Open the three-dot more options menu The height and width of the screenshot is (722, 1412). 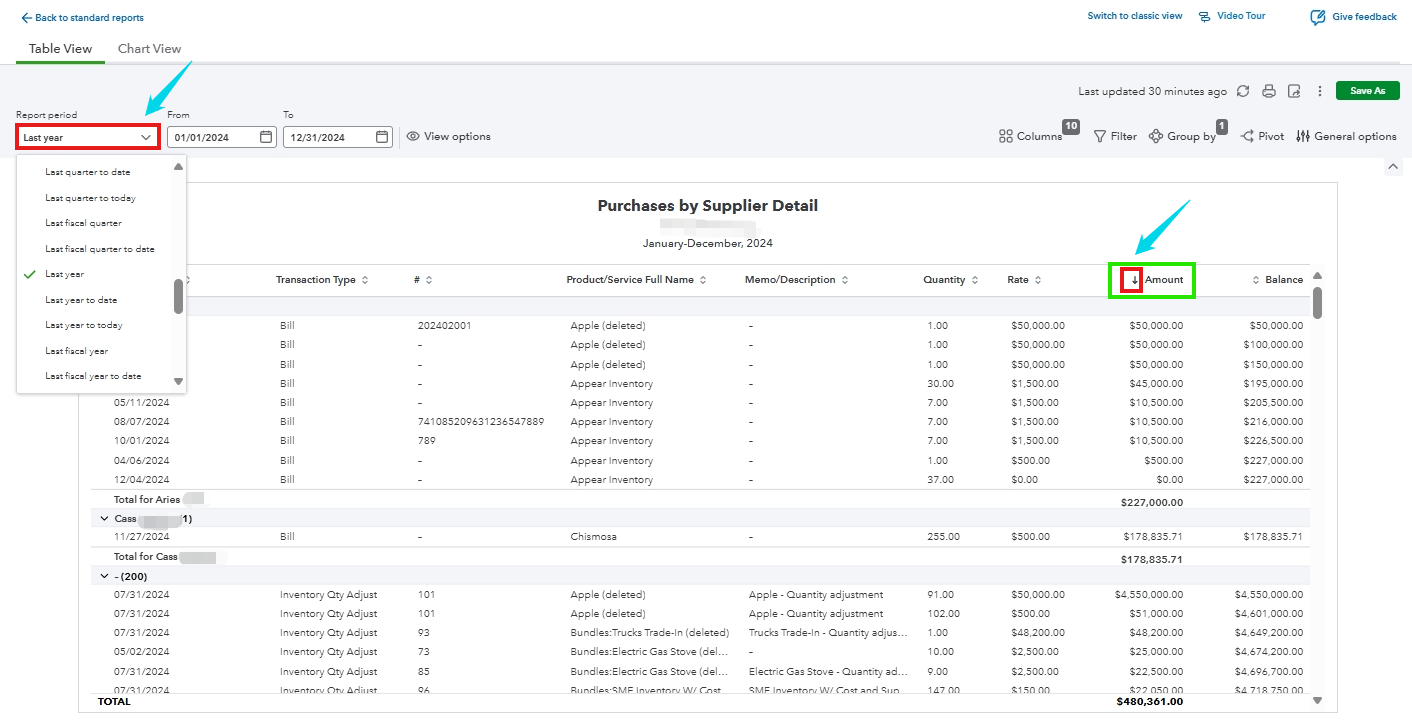pos(1320,91)
